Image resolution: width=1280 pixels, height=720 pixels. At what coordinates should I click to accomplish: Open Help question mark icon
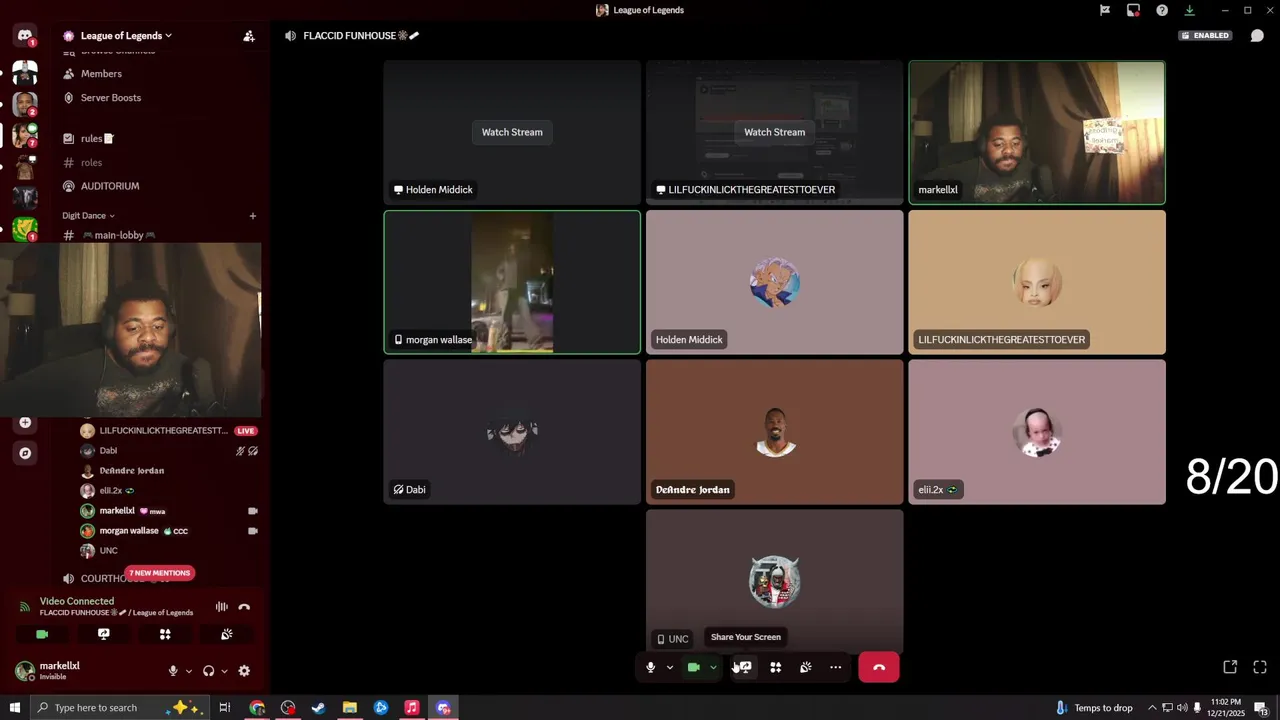click(x=1162, y=10)
